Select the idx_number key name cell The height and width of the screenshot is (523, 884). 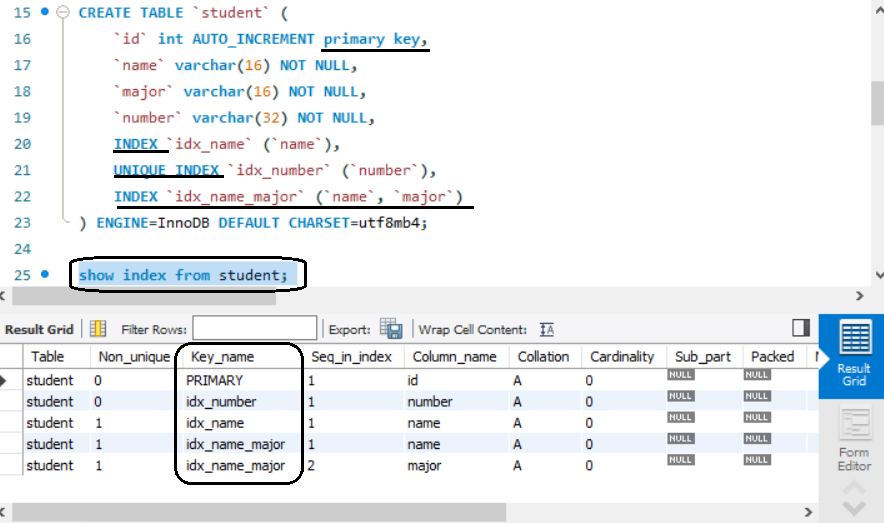pos(221,402)
